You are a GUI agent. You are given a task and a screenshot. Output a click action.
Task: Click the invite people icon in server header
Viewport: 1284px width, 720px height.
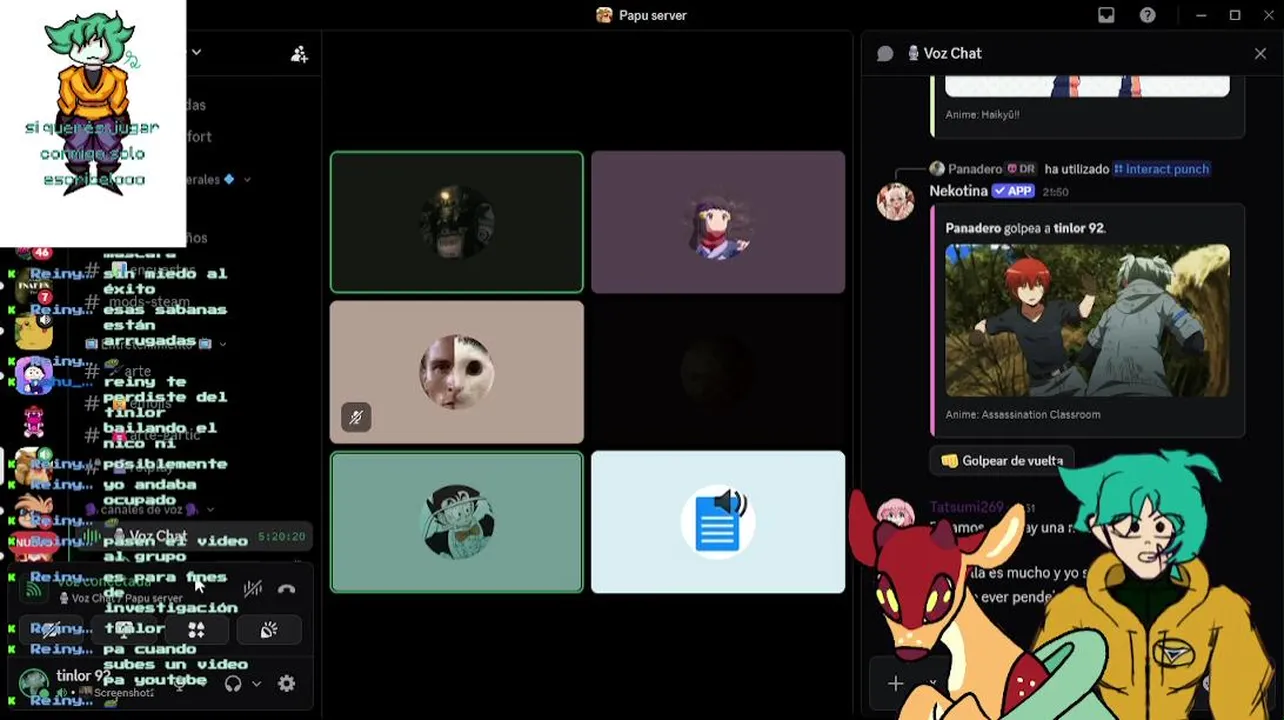tap(299, 54)
